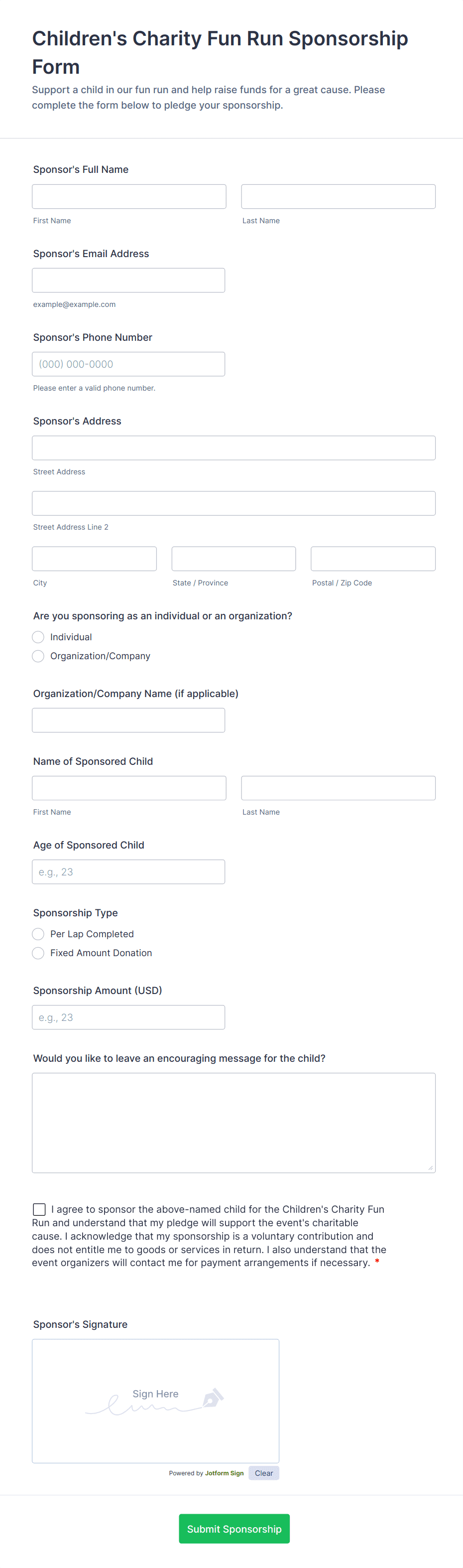Screen dimensions: 463x1568
Task: Click the Street Address Line 2 field
Action: (x=233, y=503)
